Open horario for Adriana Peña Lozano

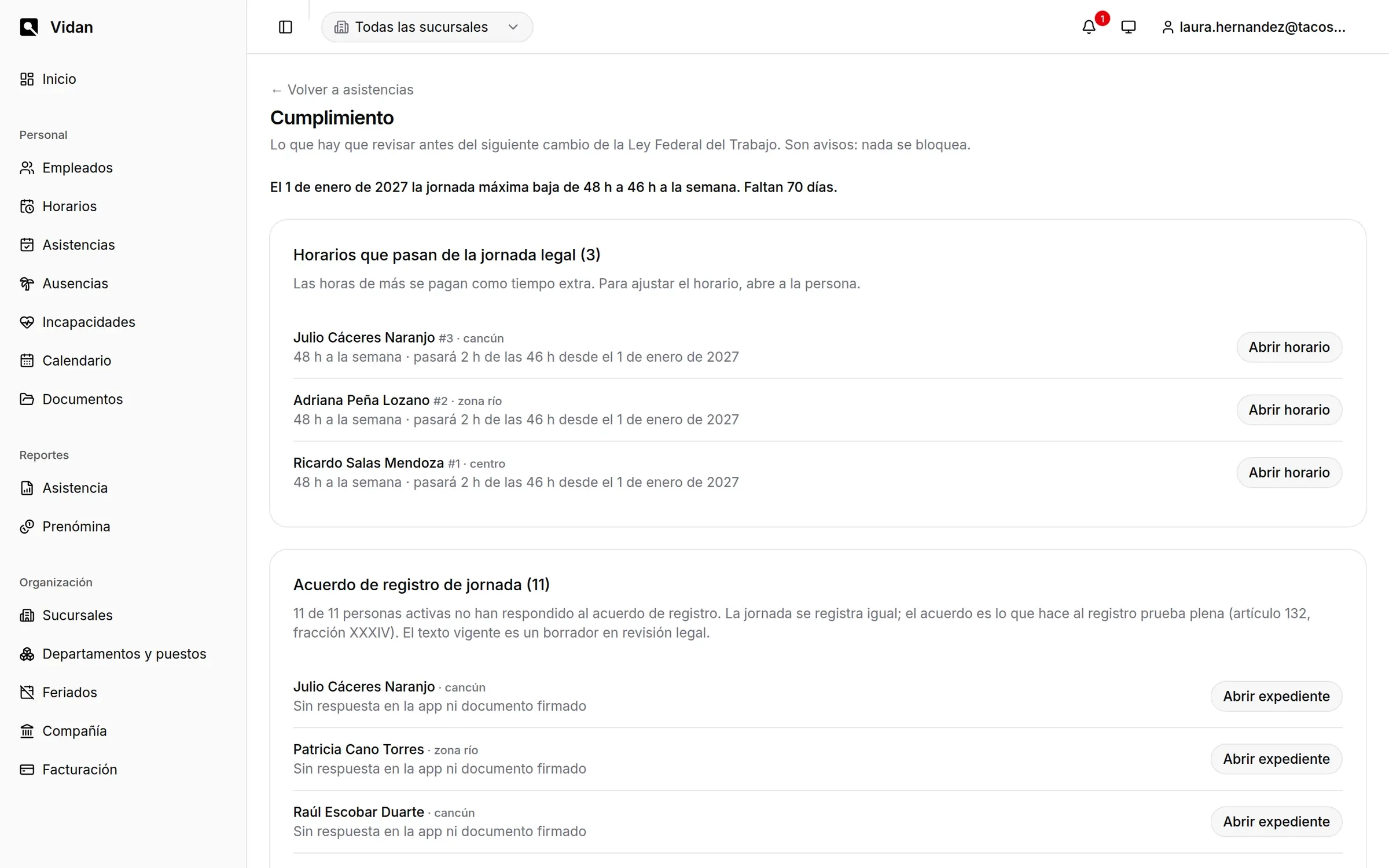[1289, 410]
